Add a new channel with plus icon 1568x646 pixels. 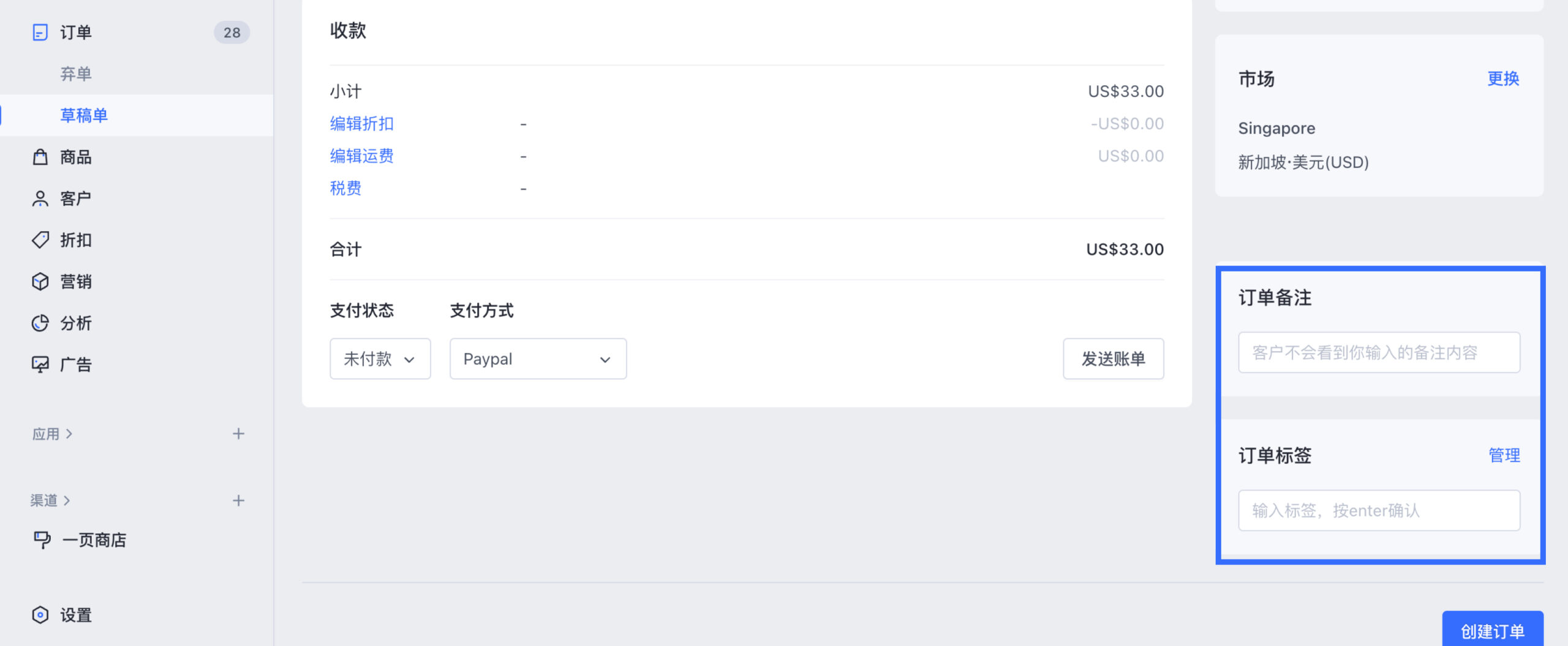click(238, 501)
